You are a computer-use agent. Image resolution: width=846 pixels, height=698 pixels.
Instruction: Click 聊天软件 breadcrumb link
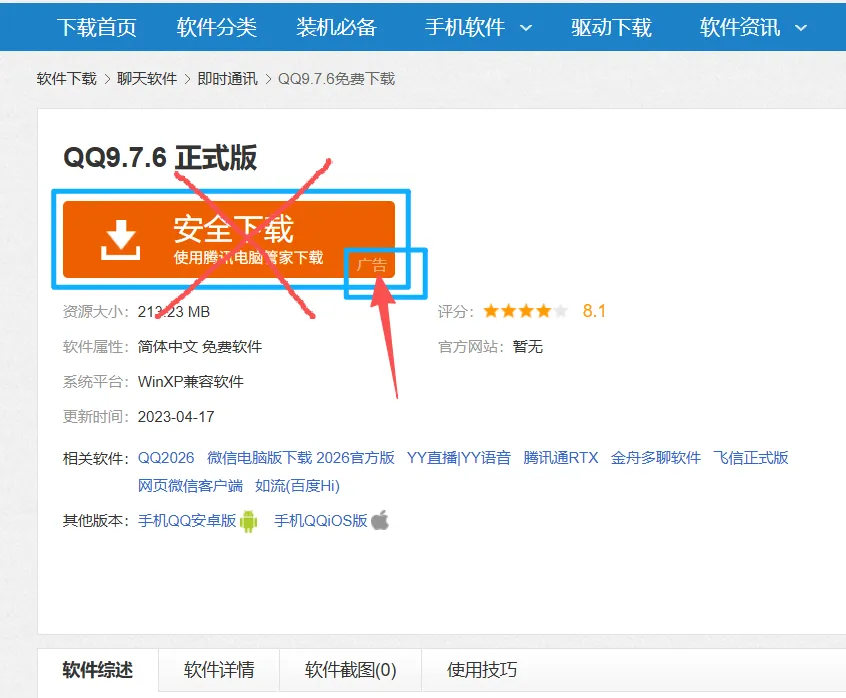coord(147,79)
